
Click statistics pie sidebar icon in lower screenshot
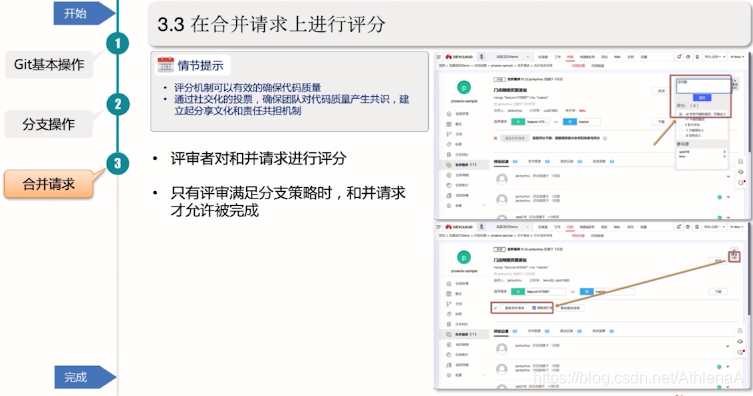449,355
